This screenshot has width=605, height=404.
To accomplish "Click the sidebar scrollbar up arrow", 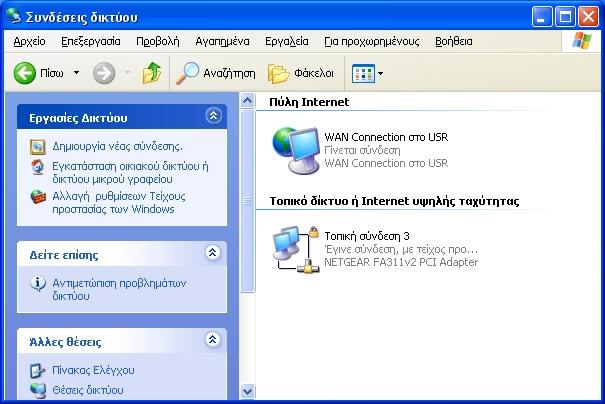I will coord(247,101).
